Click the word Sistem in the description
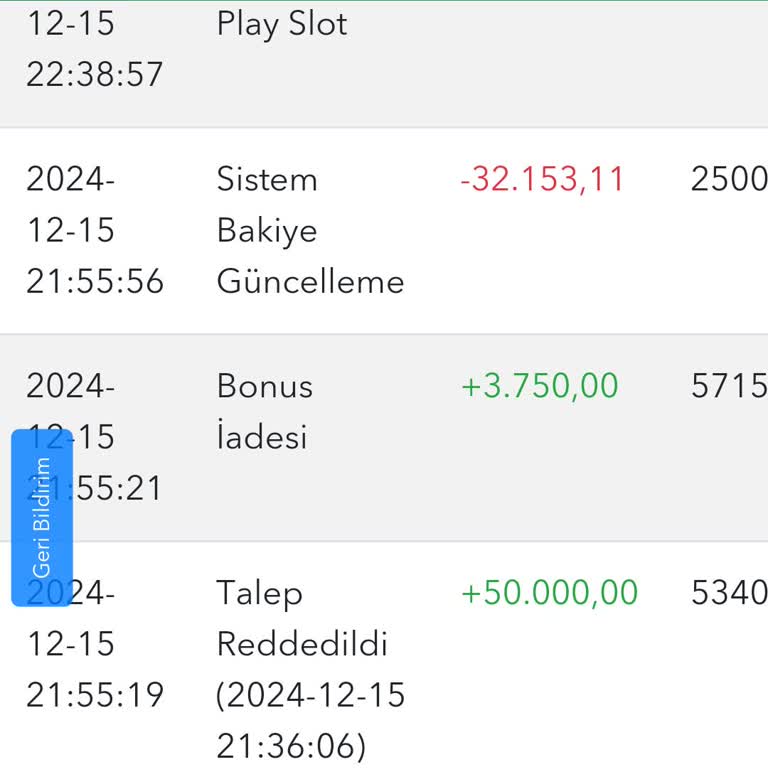The width and height of the screenshot is (768, 768). [267, 180]
